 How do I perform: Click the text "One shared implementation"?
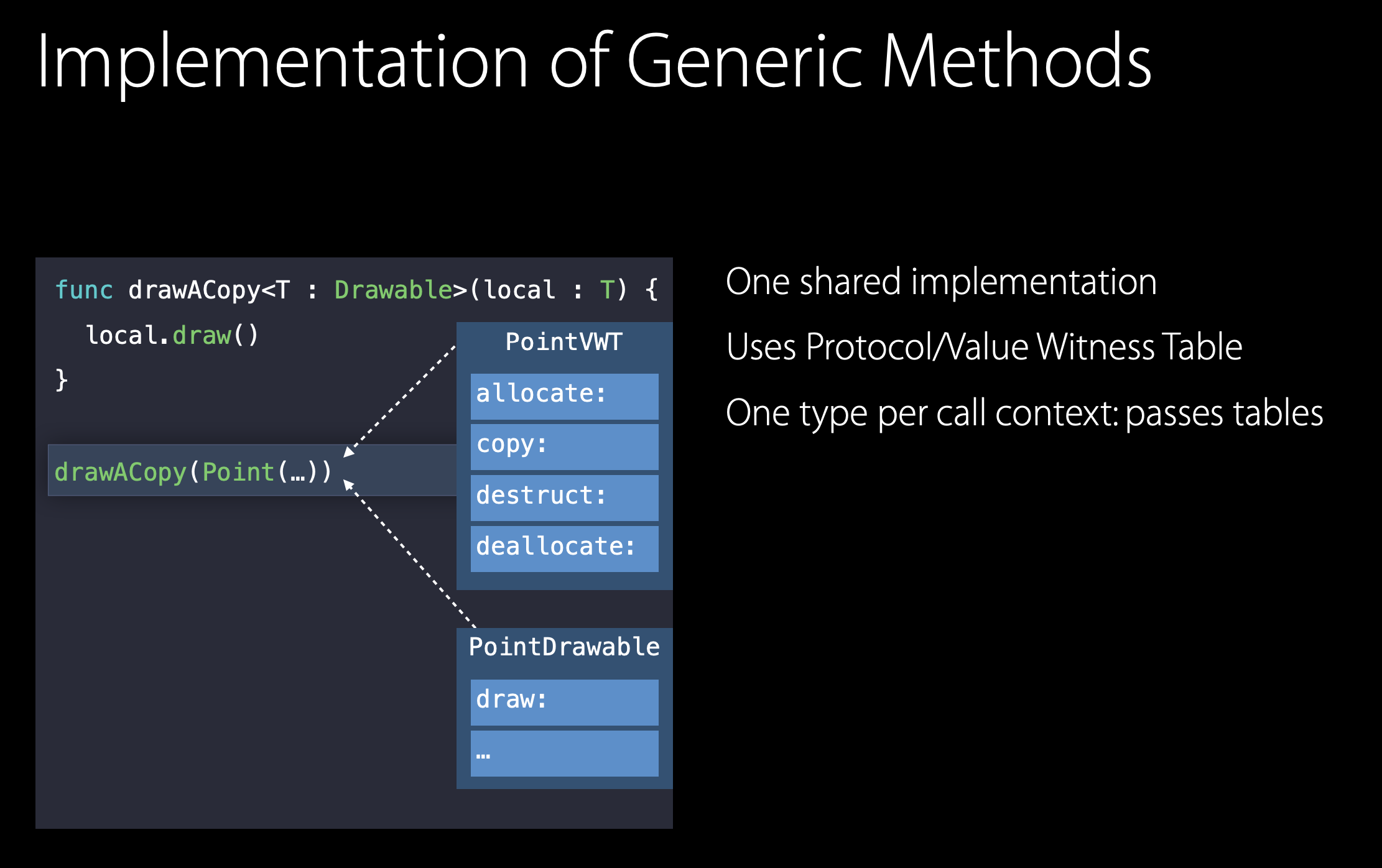pos(940,282)
